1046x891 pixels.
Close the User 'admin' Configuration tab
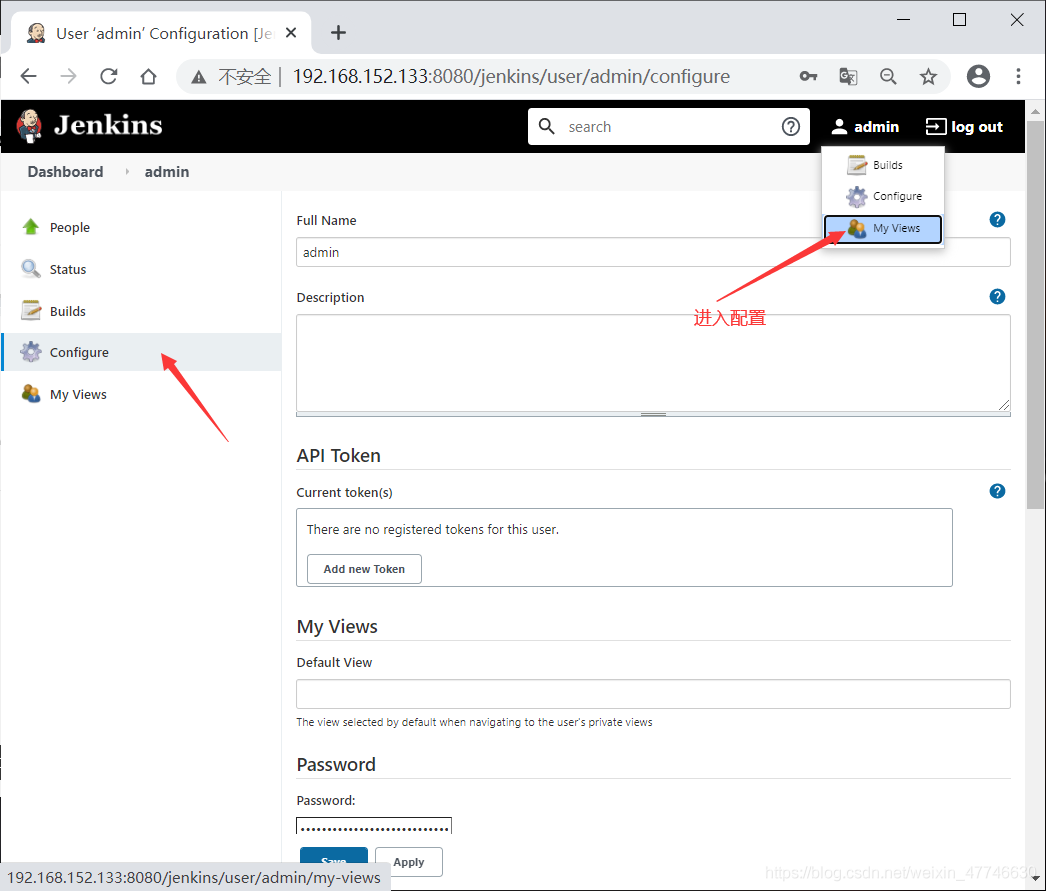click(x=291, y=33)
